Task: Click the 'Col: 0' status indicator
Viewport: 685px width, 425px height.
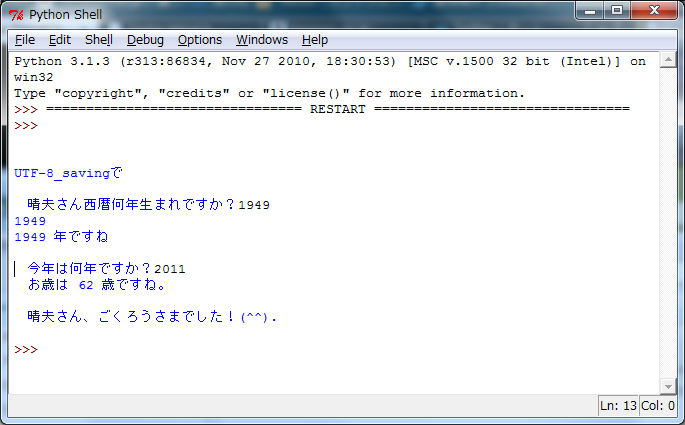Action: click(657, 406)
